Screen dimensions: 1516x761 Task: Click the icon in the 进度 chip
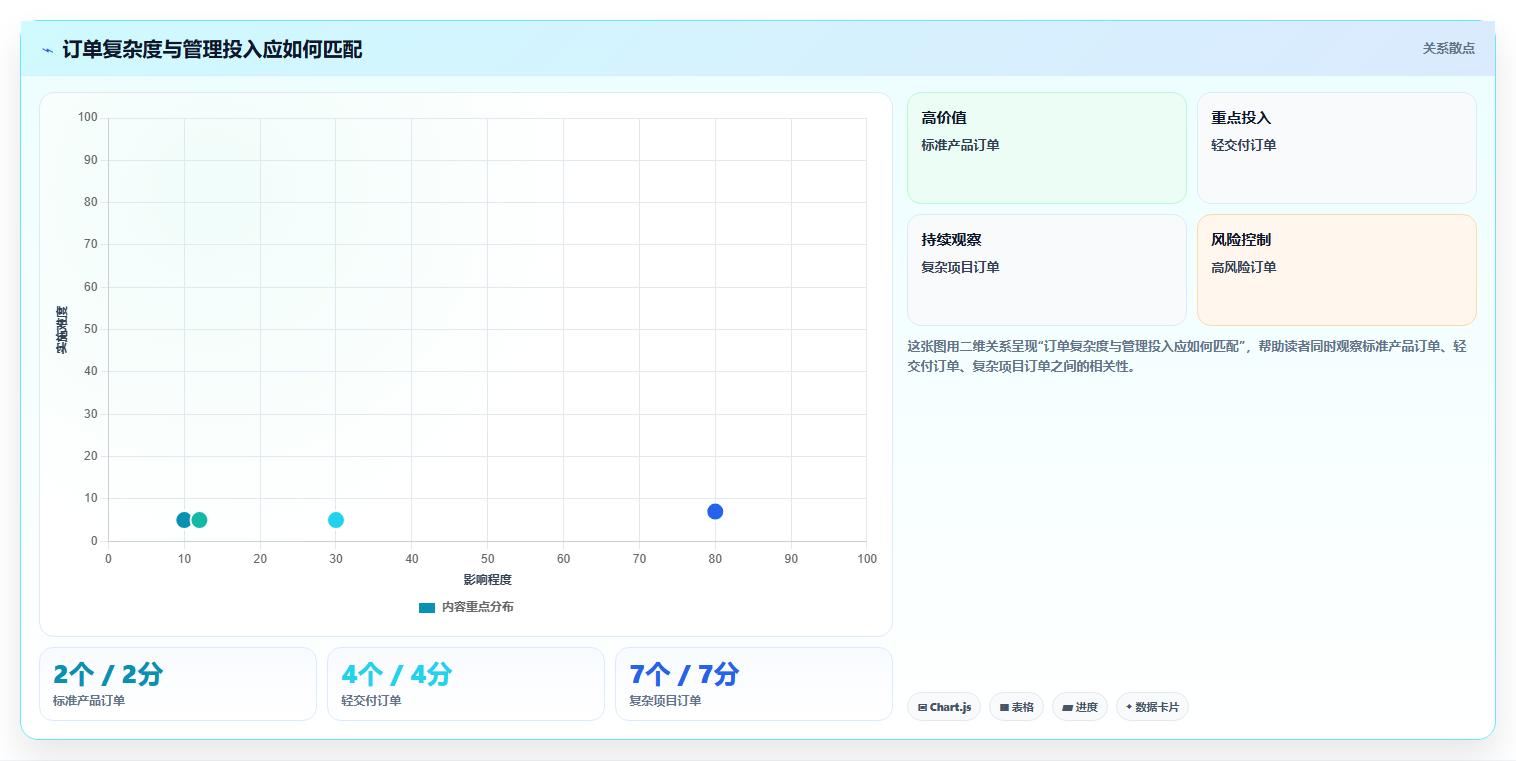1067,708
